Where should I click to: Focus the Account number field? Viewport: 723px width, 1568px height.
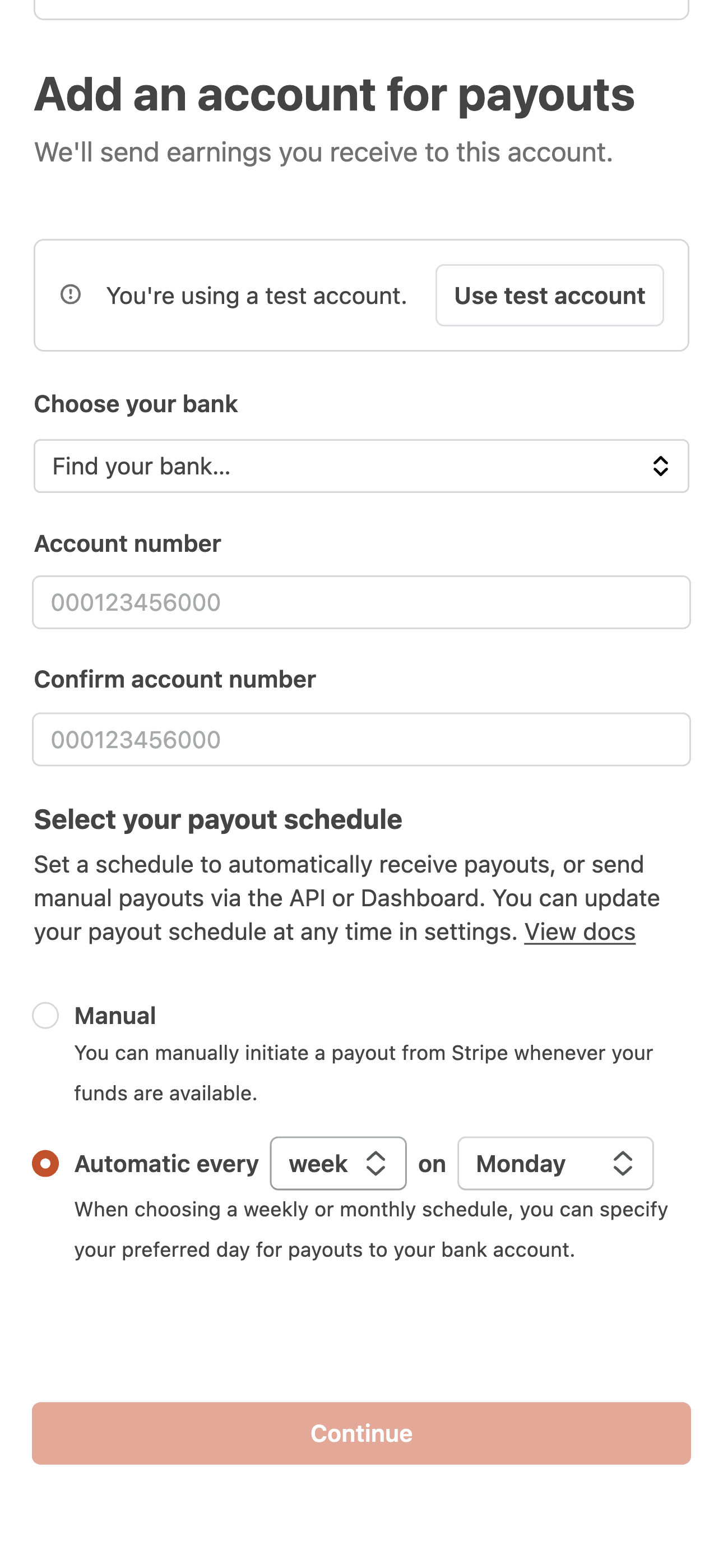(x=361, y=601)
